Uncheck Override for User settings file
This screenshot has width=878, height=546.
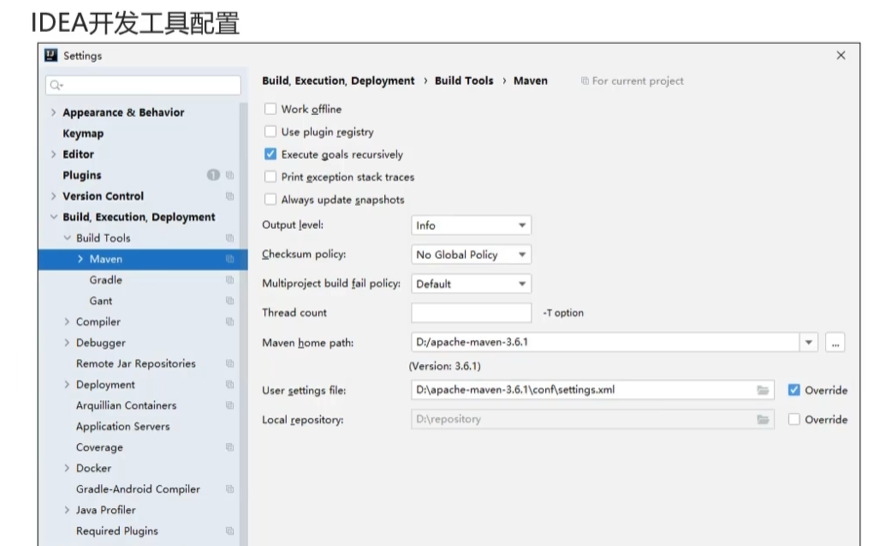tap(794, 390)
